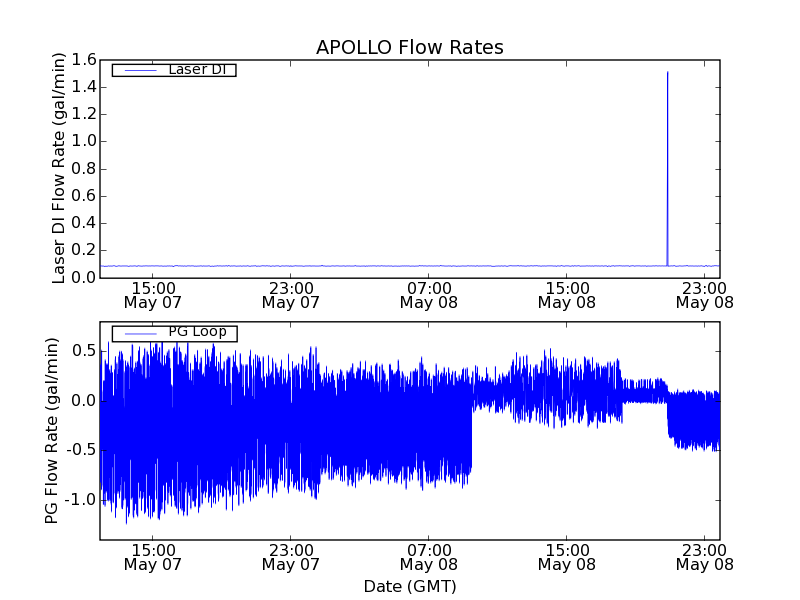
Task: Click 15:00 May 07 tick under top plot
Action: [152, 294]
